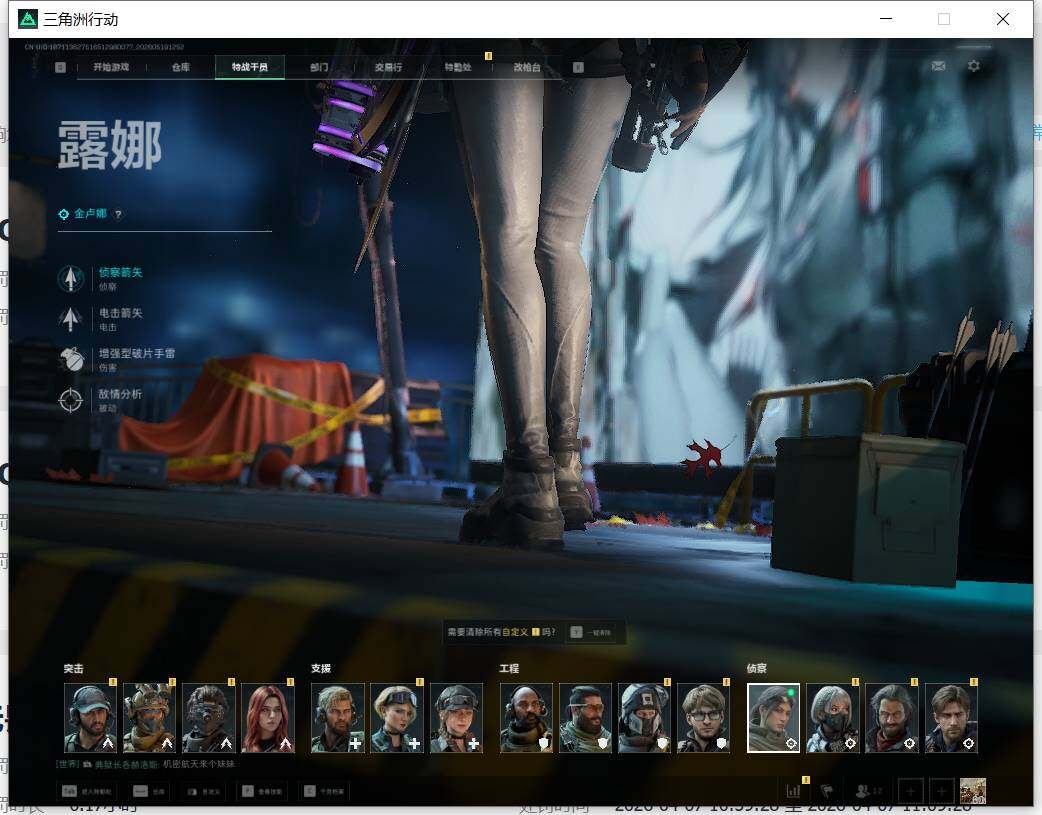Open the 部门 tab
The height and width of the screenshot is (815, 1042).
tap(319, 67)
